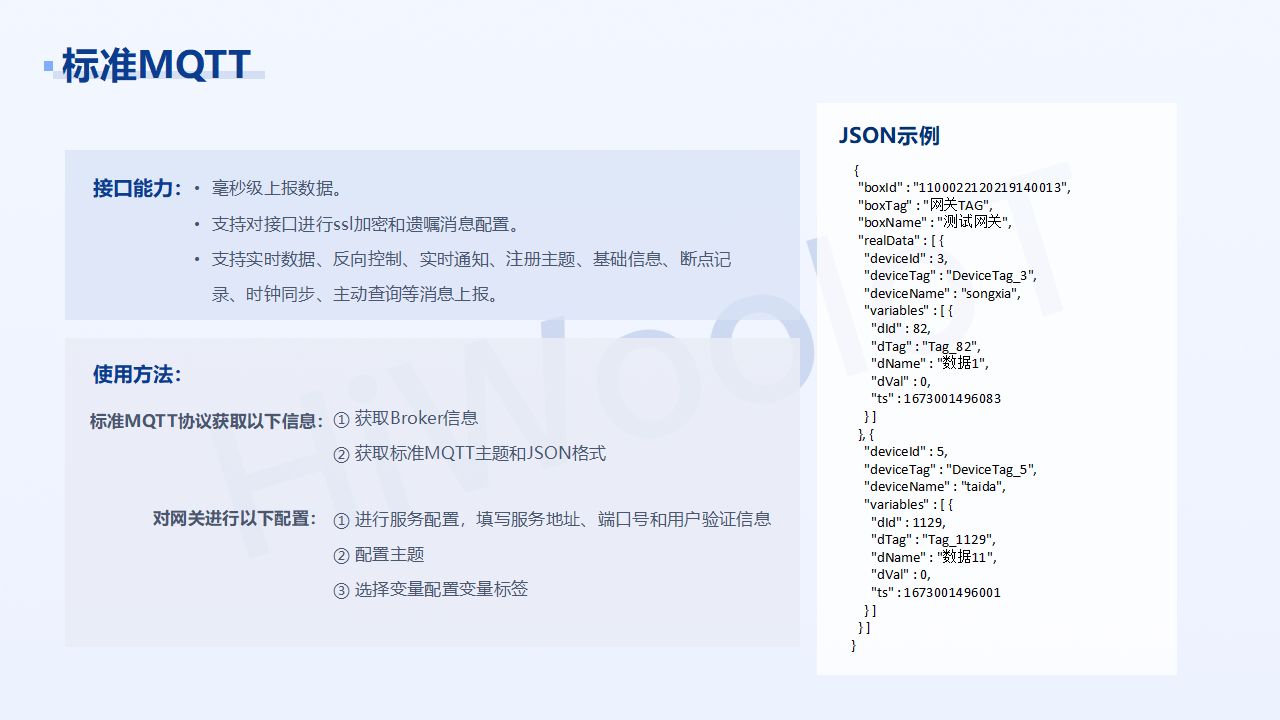Image resolution: width=1280 pixels, height=720 pixels.
Task: Select the 接口能力 heading
Action: click(137, 188)
